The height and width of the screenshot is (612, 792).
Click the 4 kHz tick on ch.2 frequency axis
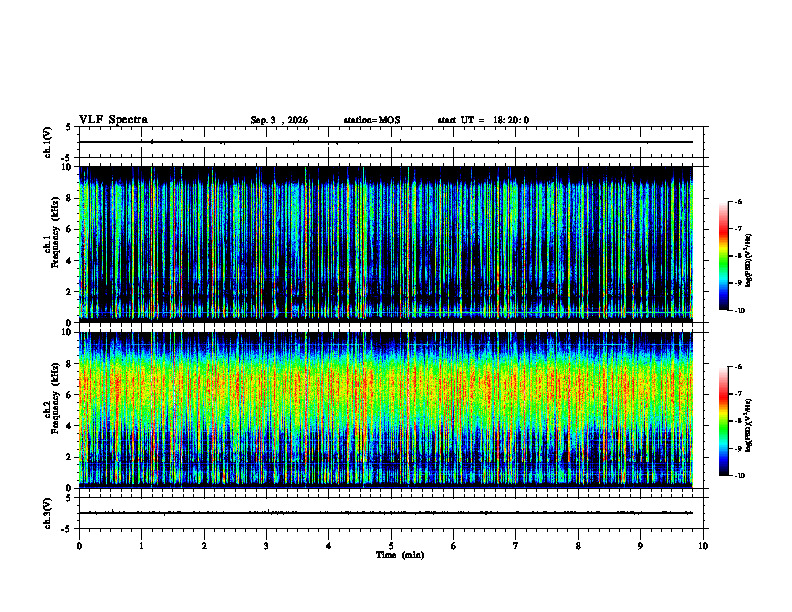(69, 426)
